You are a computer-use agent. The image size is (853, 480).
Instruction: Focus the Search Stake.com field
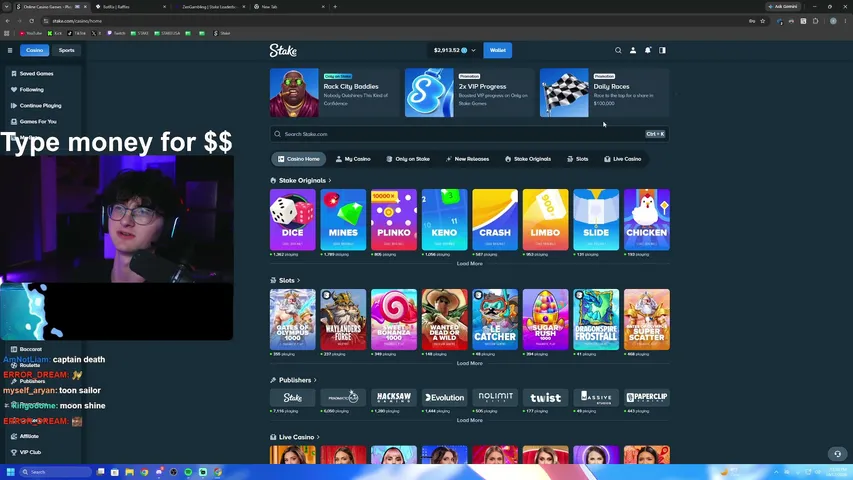pyautogui.click(x=469, y=134)
